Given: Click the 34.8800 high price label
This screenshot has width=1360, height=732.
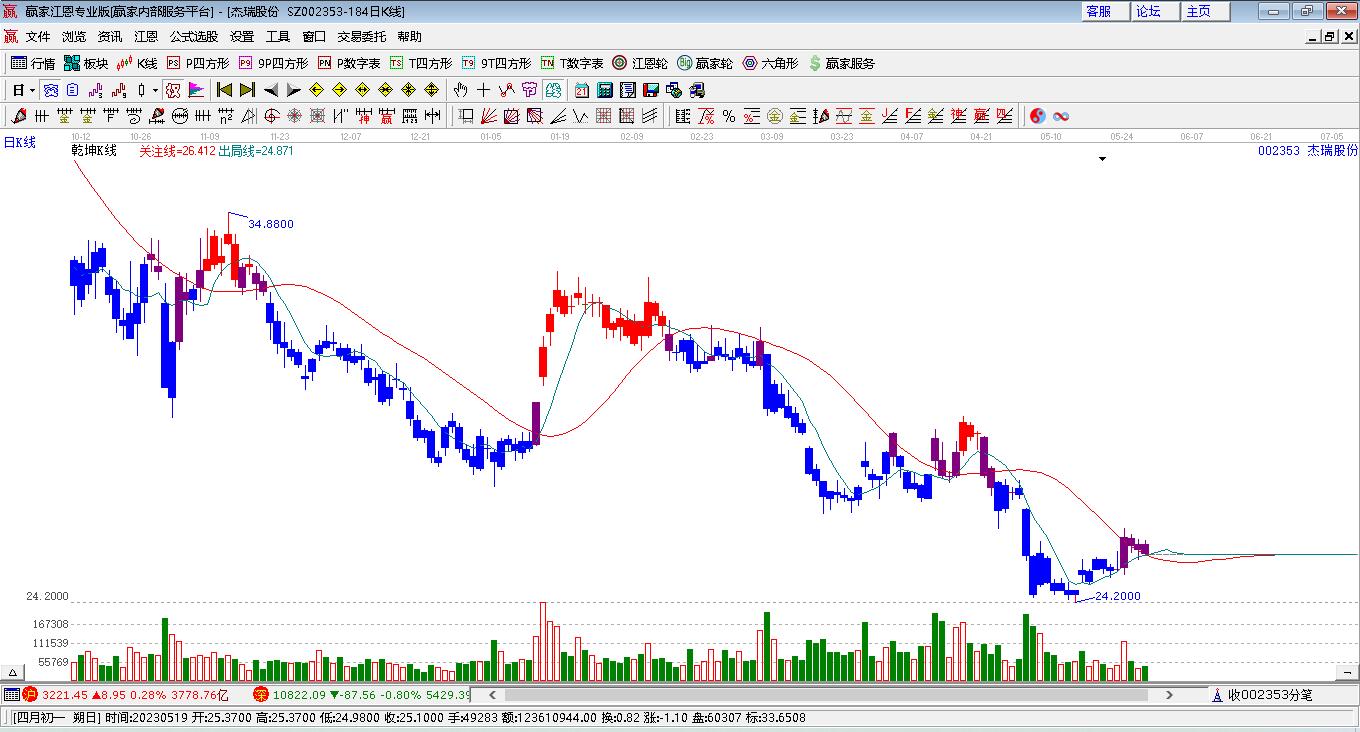Looking at the screenshot, I should point(271,224).
